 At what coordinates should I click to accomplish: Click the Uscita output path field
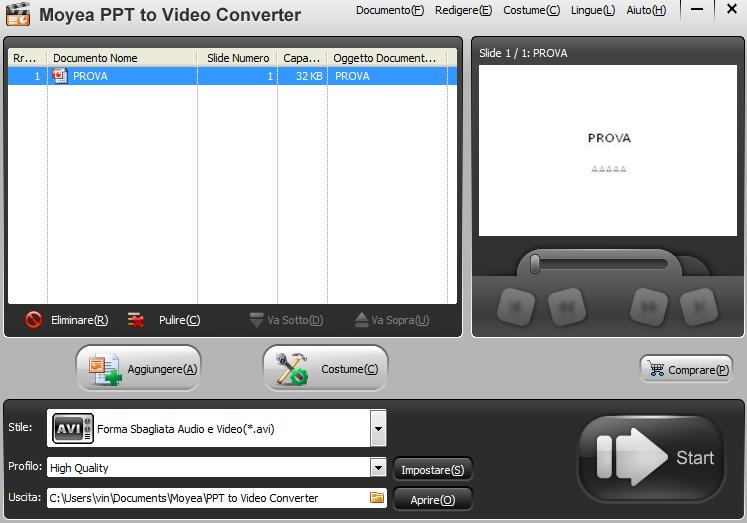(216, 498)
